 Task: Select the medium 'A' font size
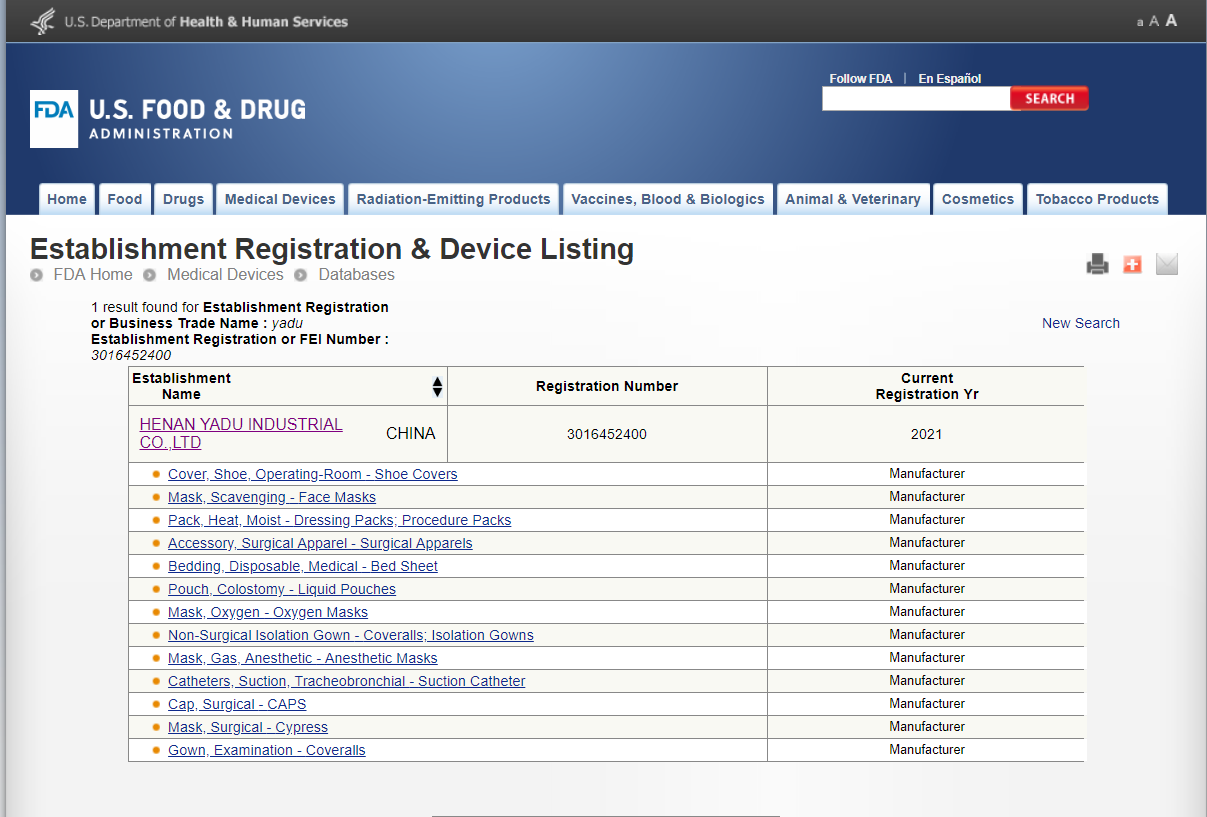tap(1154, 21)
